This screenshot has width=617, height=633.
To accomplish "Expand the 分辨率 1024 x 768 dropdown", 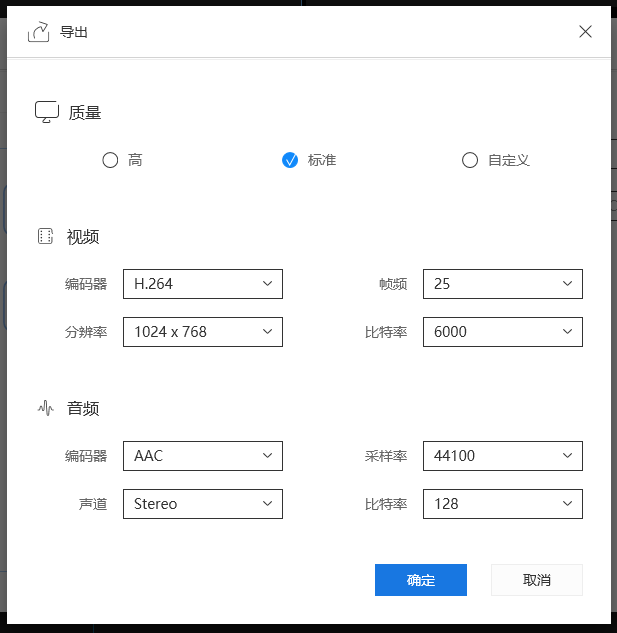I will coord(203,332).
